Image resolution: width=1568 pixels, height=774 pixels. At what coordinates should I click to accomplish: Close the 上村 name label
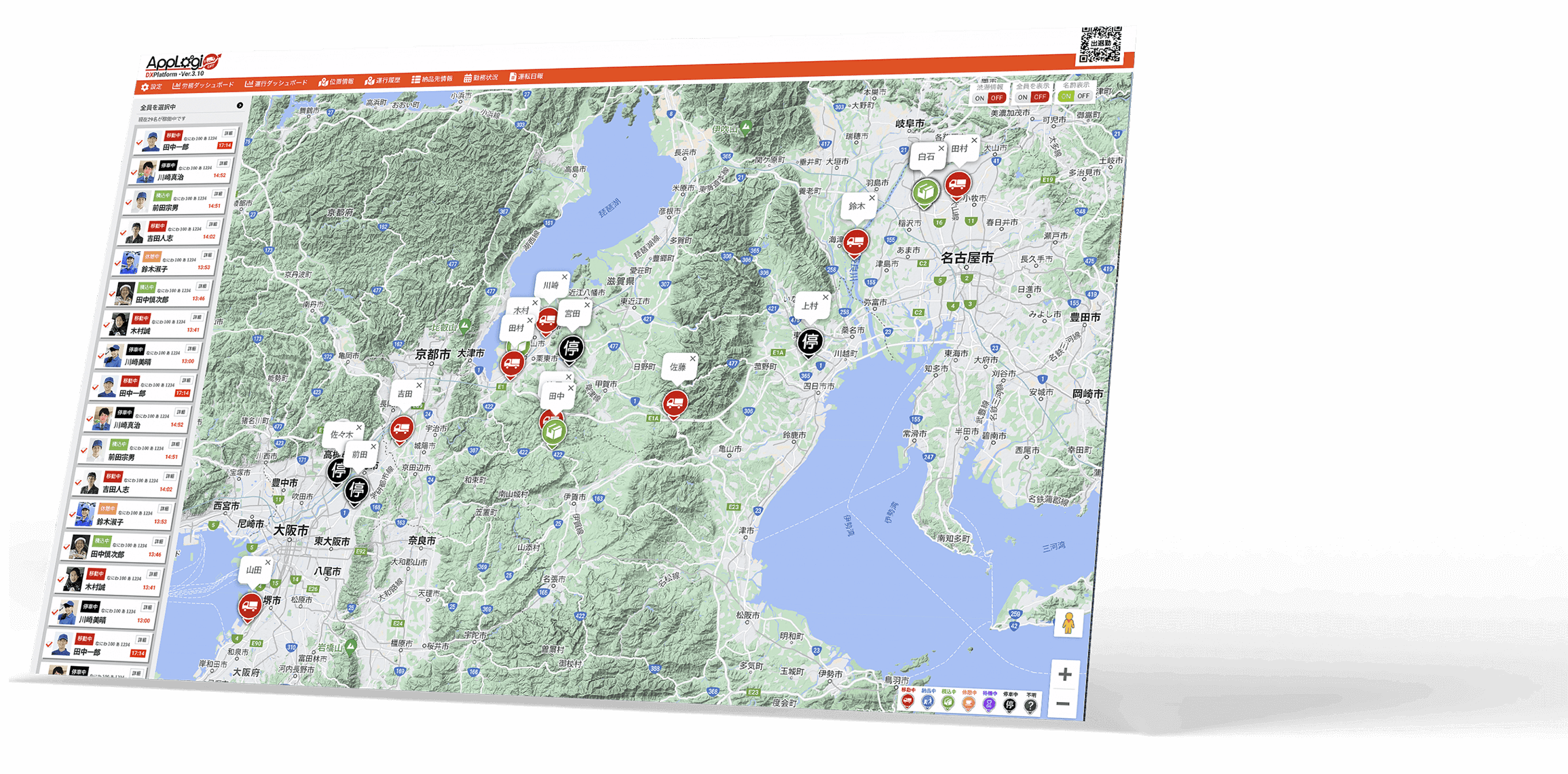825,297
